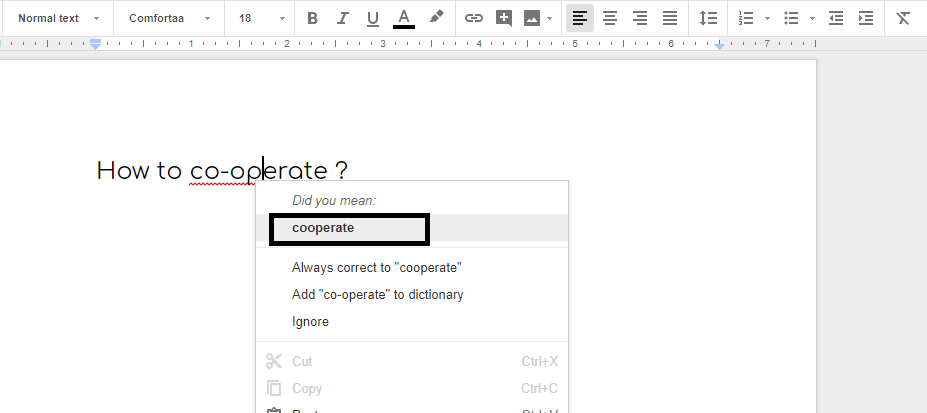This screenshot has height=413, width=927.
Task: Clear text formatting
Action: pyautogui.click(x=903, y=18)
